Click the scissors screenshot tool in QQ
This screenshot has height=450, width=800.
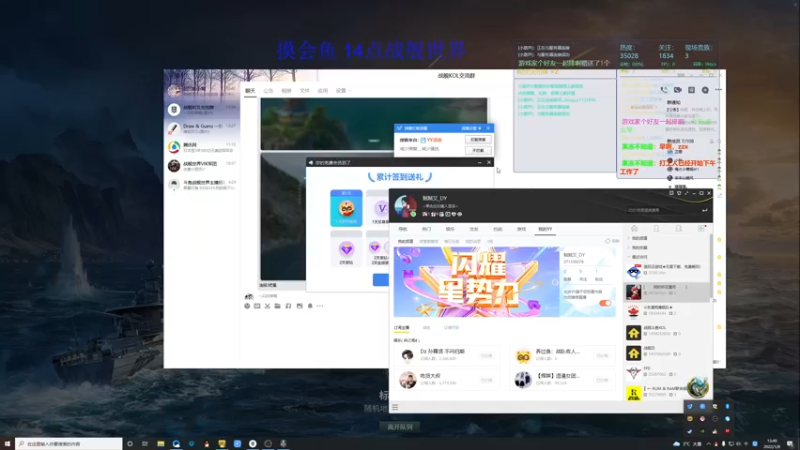point(267,306)
